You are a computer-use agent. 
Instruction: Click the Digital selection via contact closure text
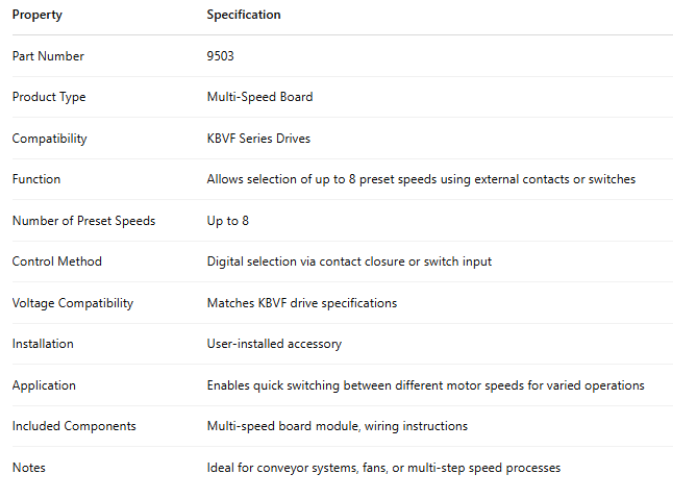349,261
